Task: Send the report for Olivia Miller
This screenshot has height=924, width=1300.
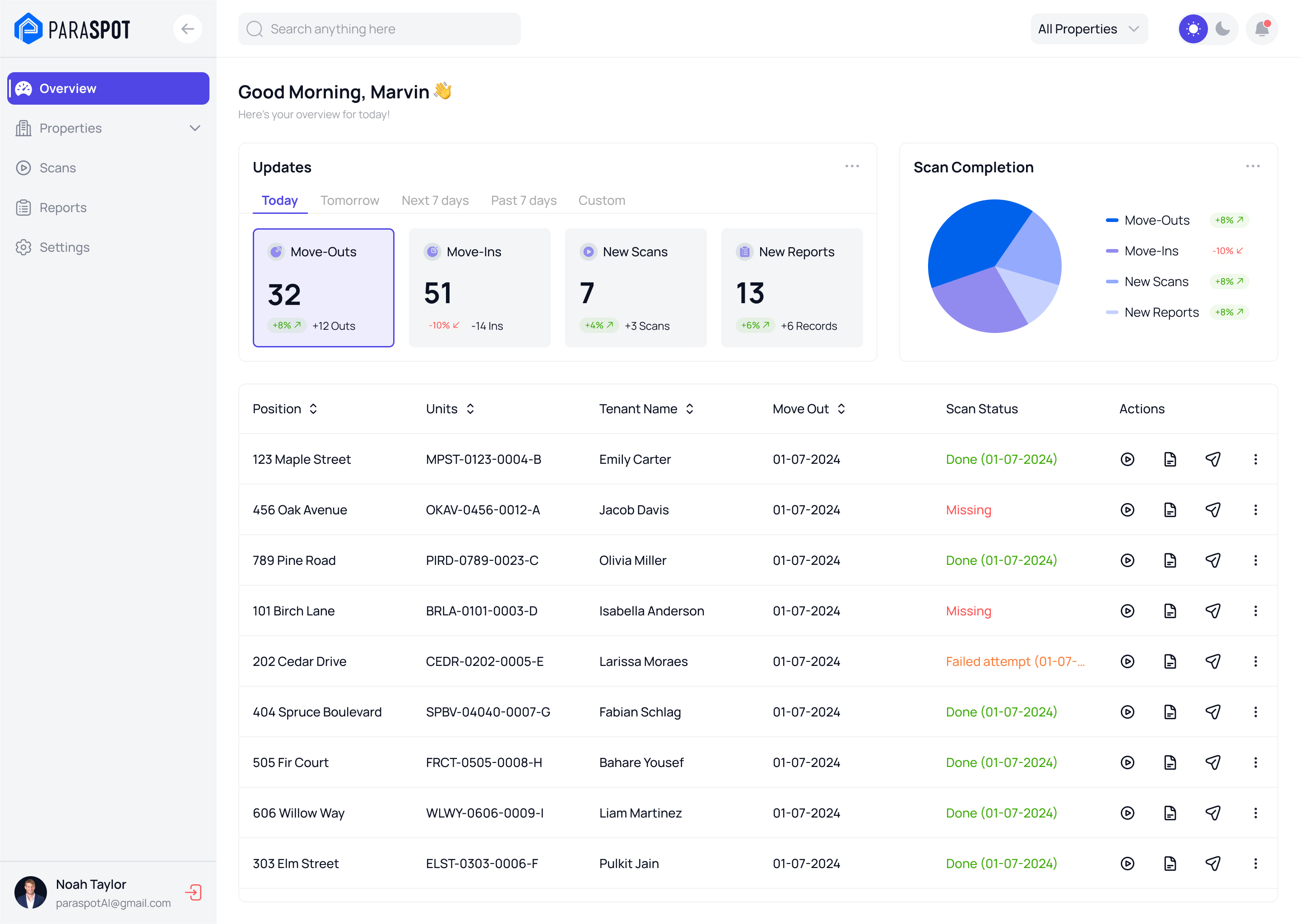Action: click(1213, 560)
